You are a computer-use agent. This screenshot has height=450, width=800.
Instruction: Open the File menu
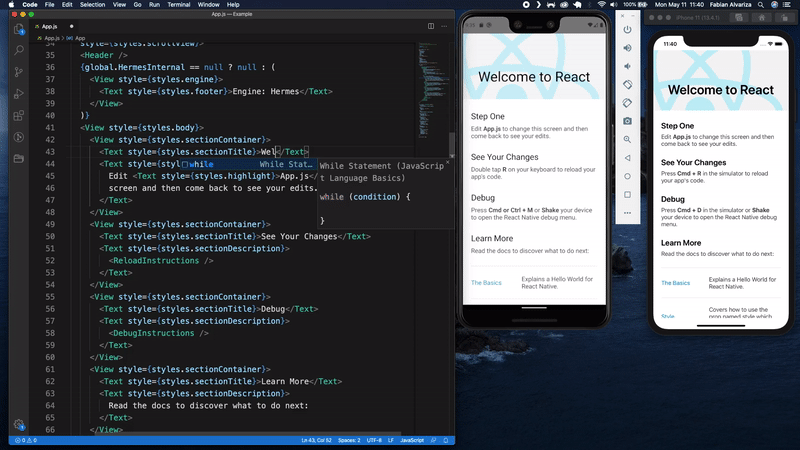(x=49, y=5)
